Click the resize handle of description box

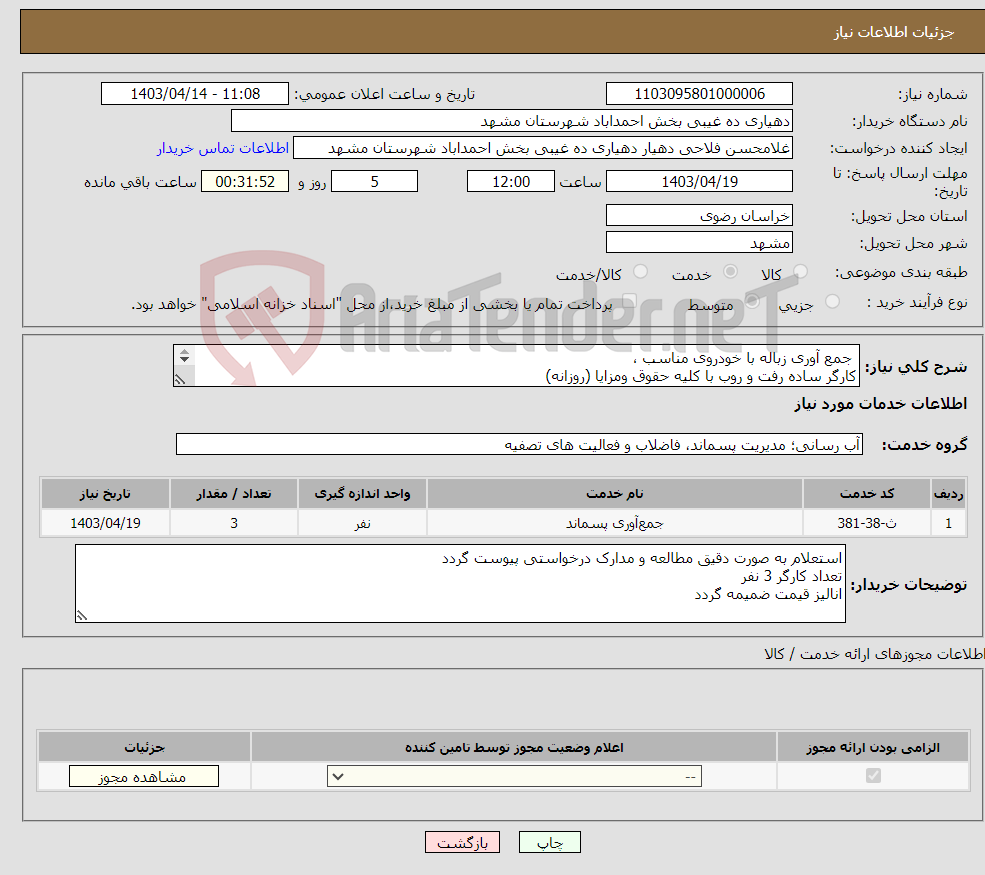coord(180,379)
